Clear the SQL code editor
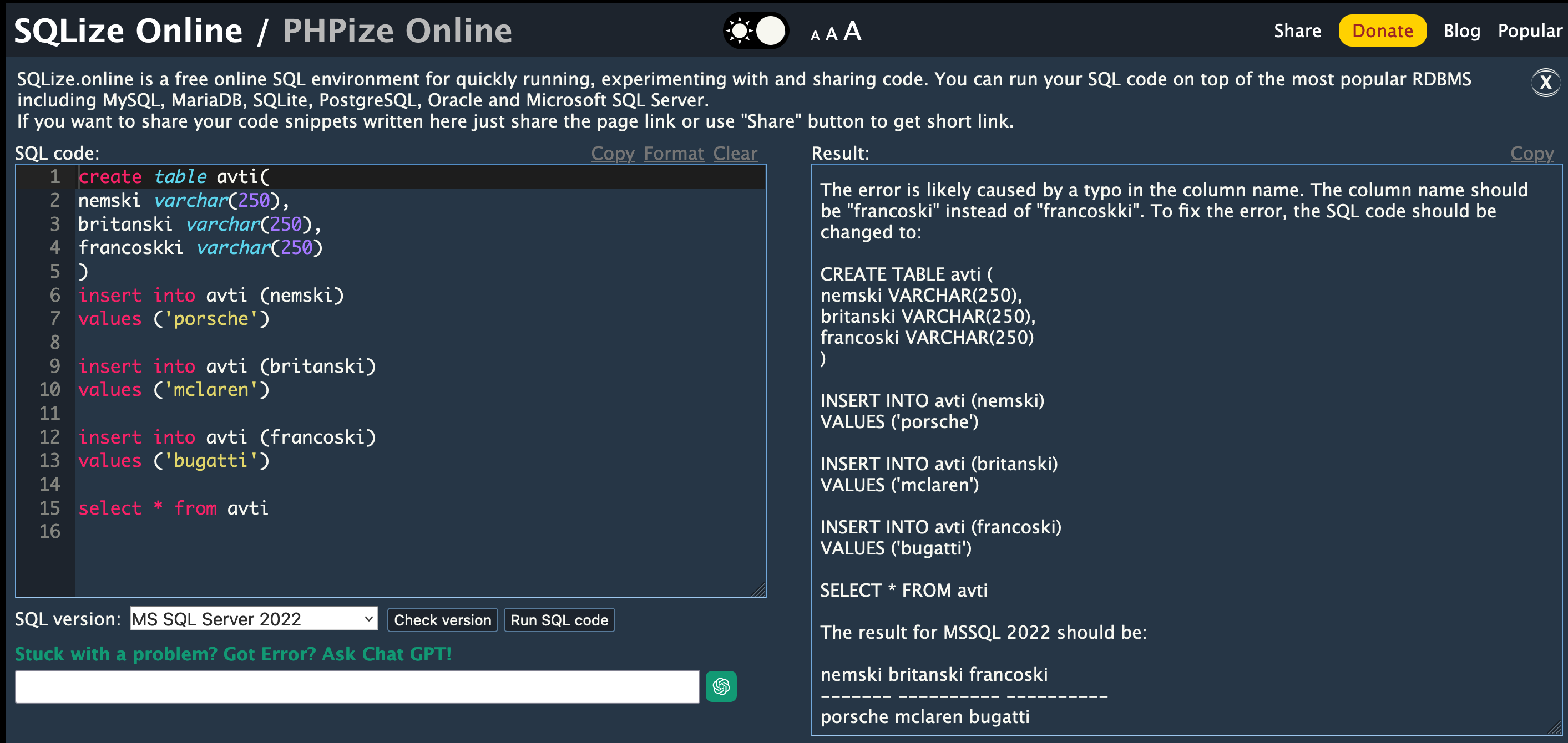 (735, 154)
